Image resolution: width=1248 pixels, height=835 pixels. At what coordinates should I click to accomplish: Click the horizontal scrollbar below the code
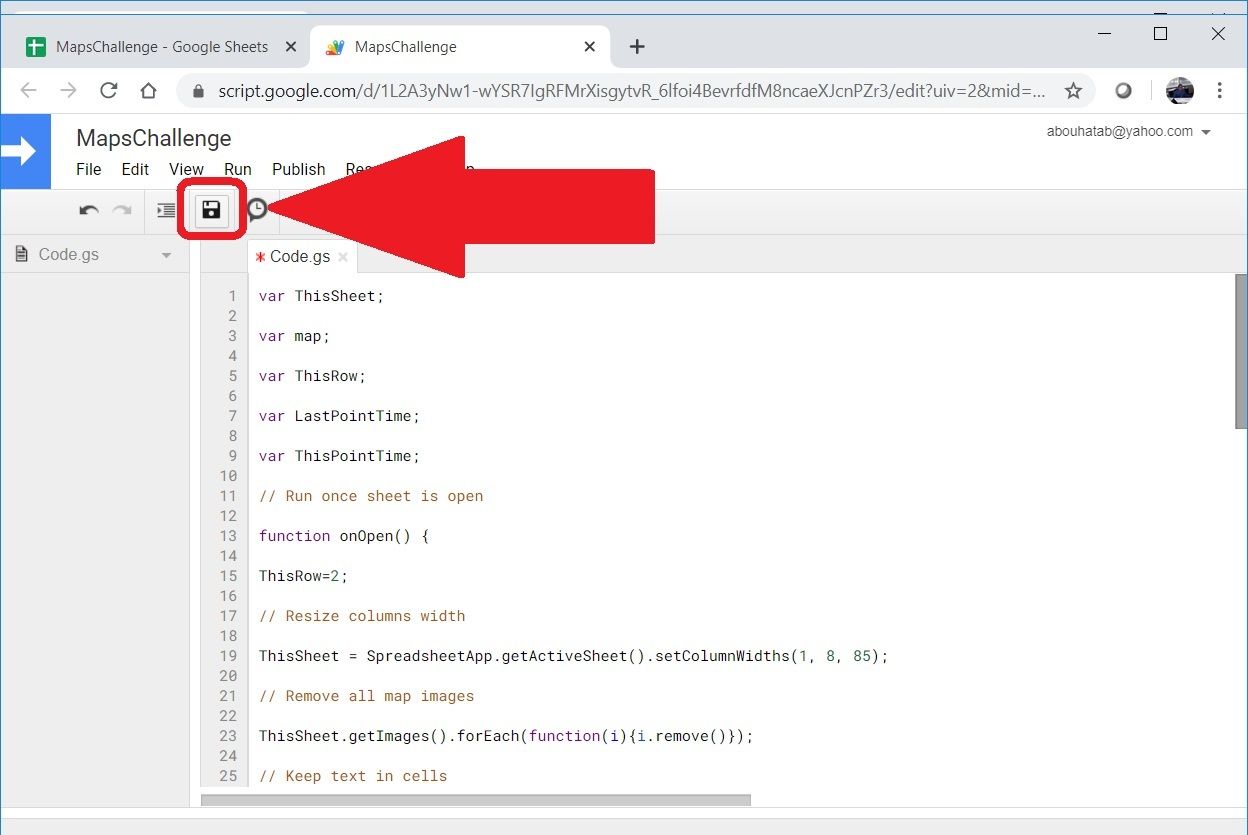[475, 800]
